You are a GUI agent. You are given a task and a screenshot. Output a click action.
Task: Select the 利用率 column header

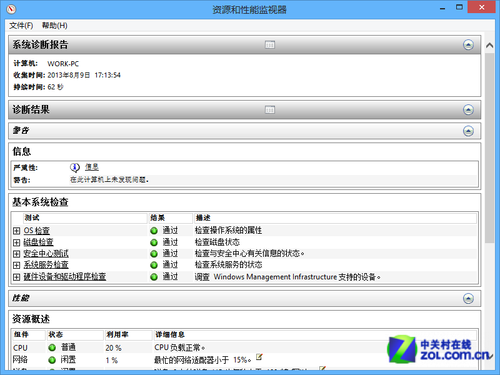[x=128, y=335]
